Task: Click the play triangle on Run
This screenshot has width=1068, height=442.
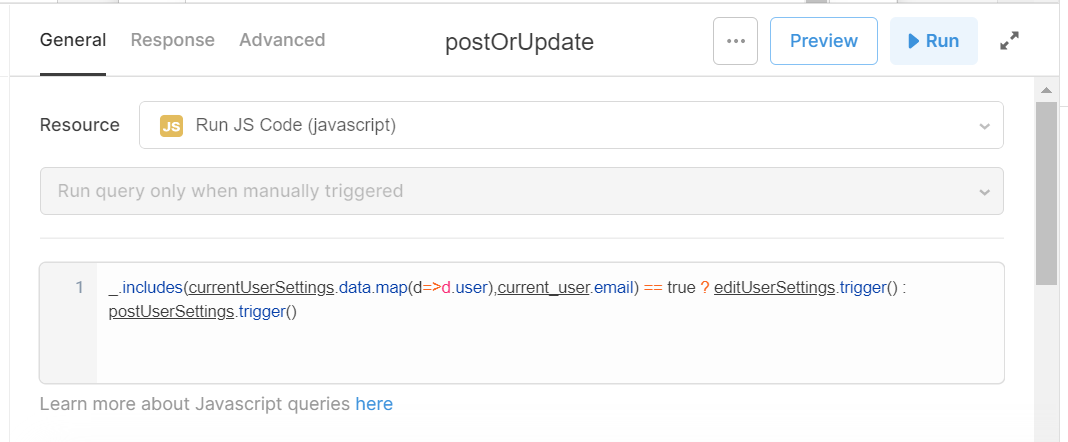Action: [x=913, y=41]
